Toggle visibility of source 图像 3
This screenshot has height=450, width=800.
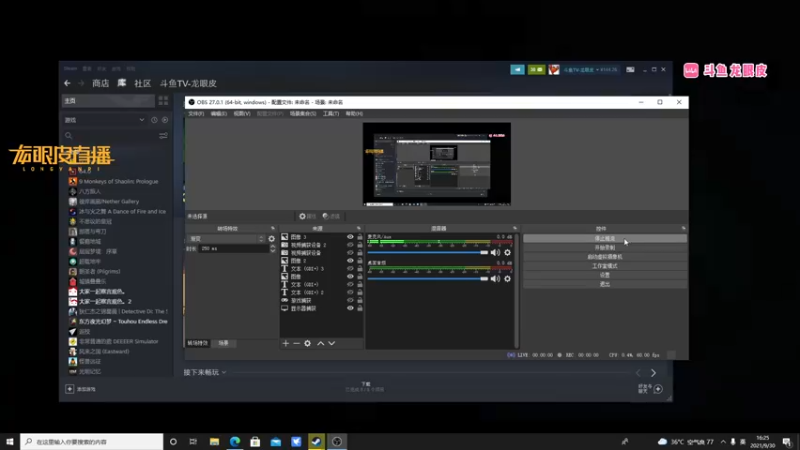350,237
